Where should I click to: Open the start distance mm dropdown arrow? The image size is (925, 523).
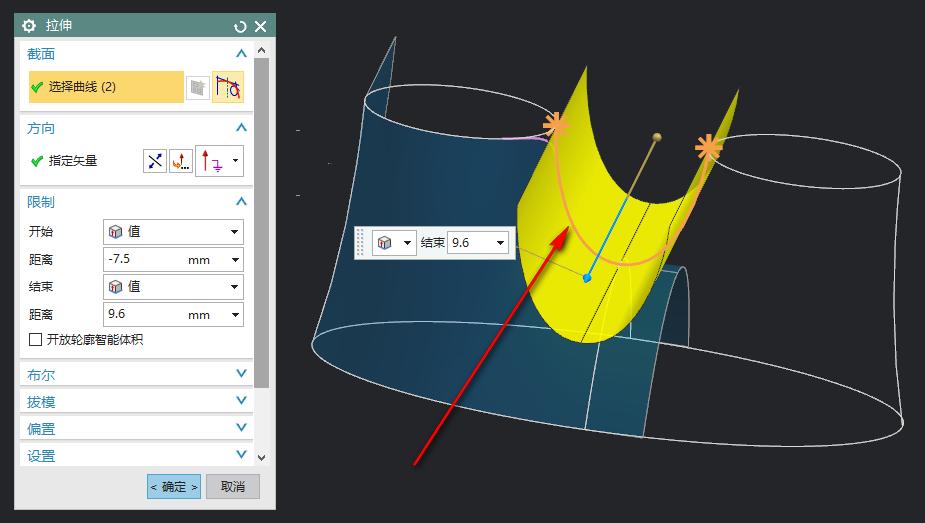point(235,260)
